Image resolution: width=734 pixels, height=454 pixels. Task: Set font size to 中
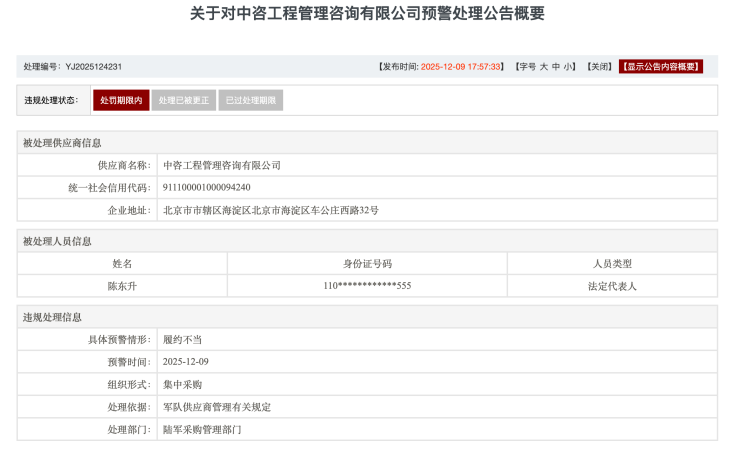[x=556, y=66]
